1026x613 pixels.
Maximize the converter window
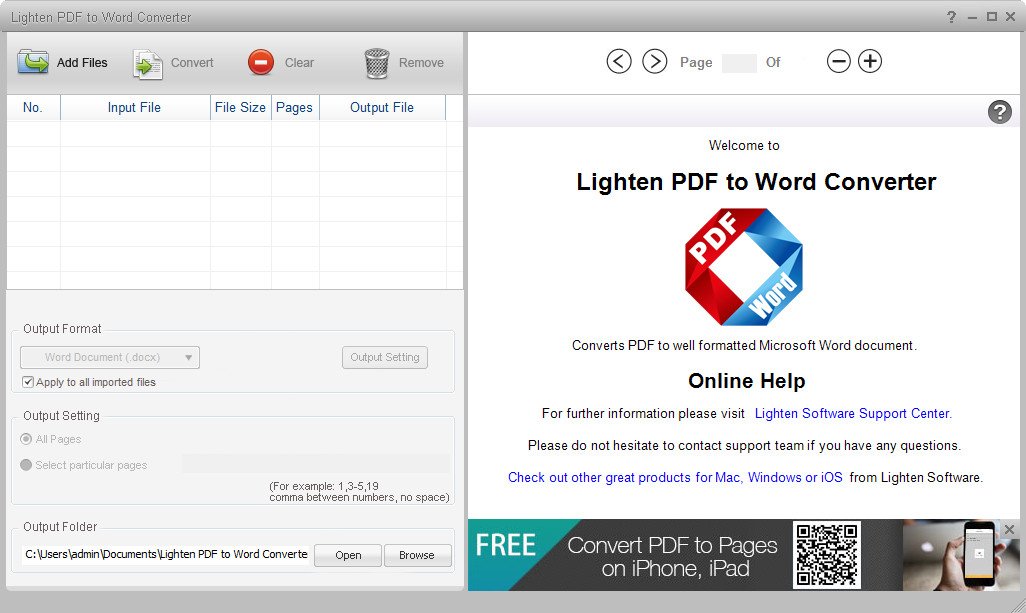pyautogui.click(x=992, y=17)
